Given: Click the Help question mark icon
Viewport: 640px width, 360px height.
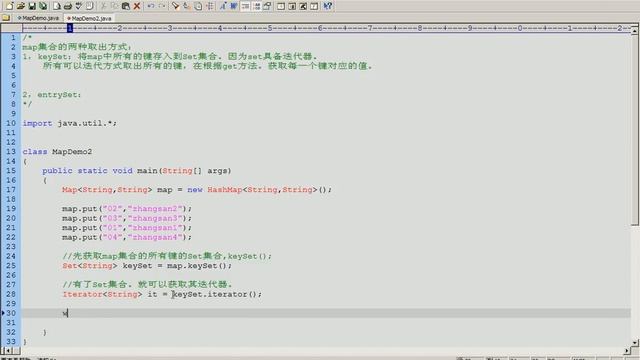Looking at the screenshot, I should [328, 6].
